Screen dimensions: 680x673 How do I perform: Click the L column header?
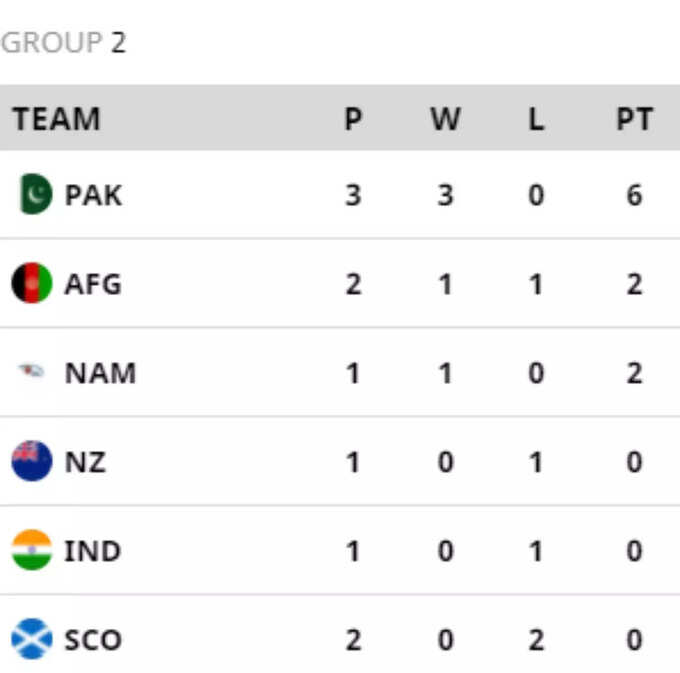pyautogui.click(x=536, y=118)
